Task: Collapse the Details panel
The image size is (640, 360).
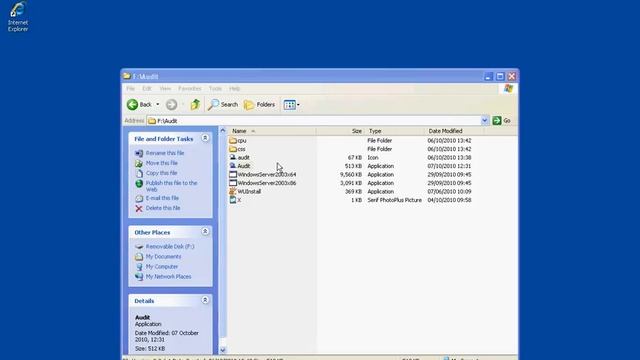Action: coord(205,300)
